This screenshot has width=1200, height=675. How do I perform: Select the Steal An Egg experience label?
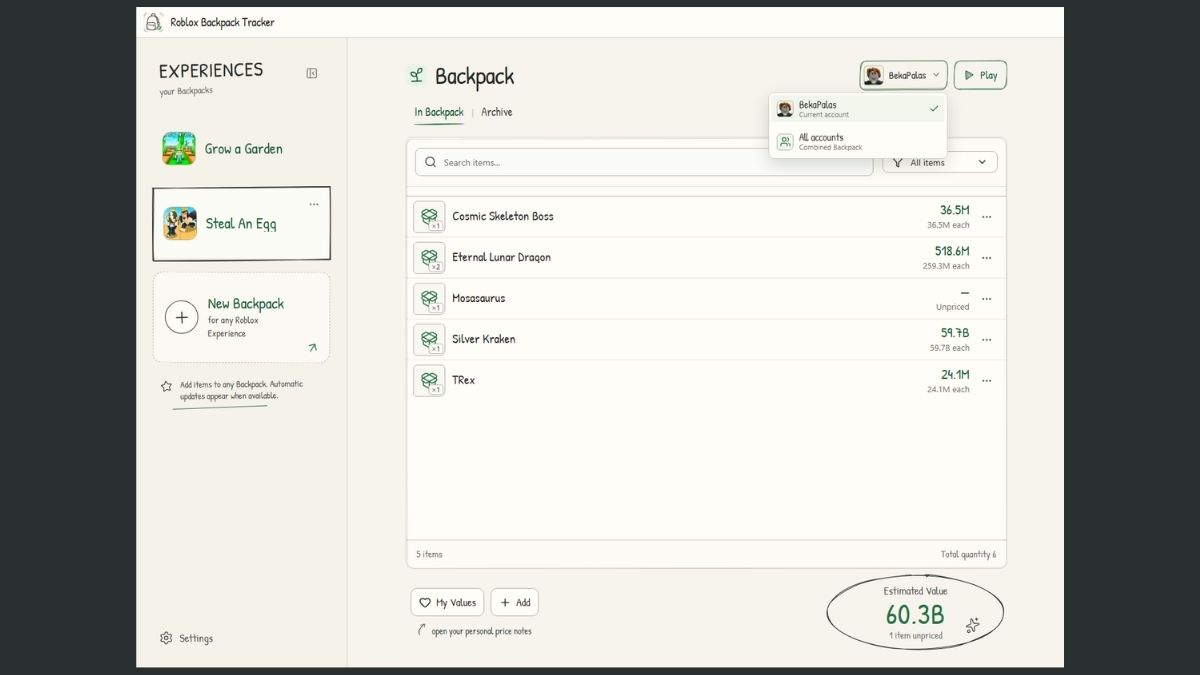coord(241,224)
